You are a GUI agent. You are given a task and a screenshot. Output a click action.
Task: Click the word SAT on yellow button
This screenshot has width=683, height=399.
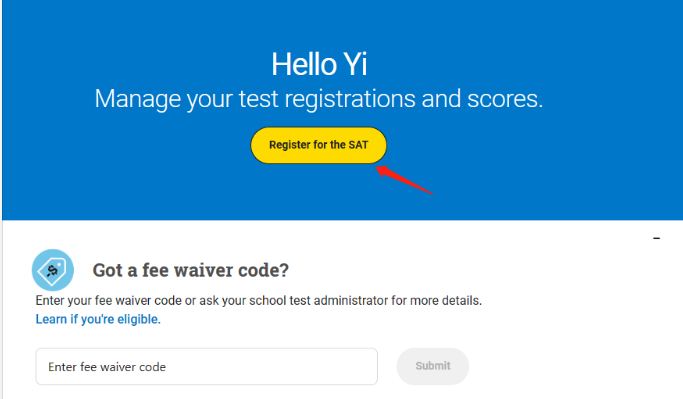point(358,145)
